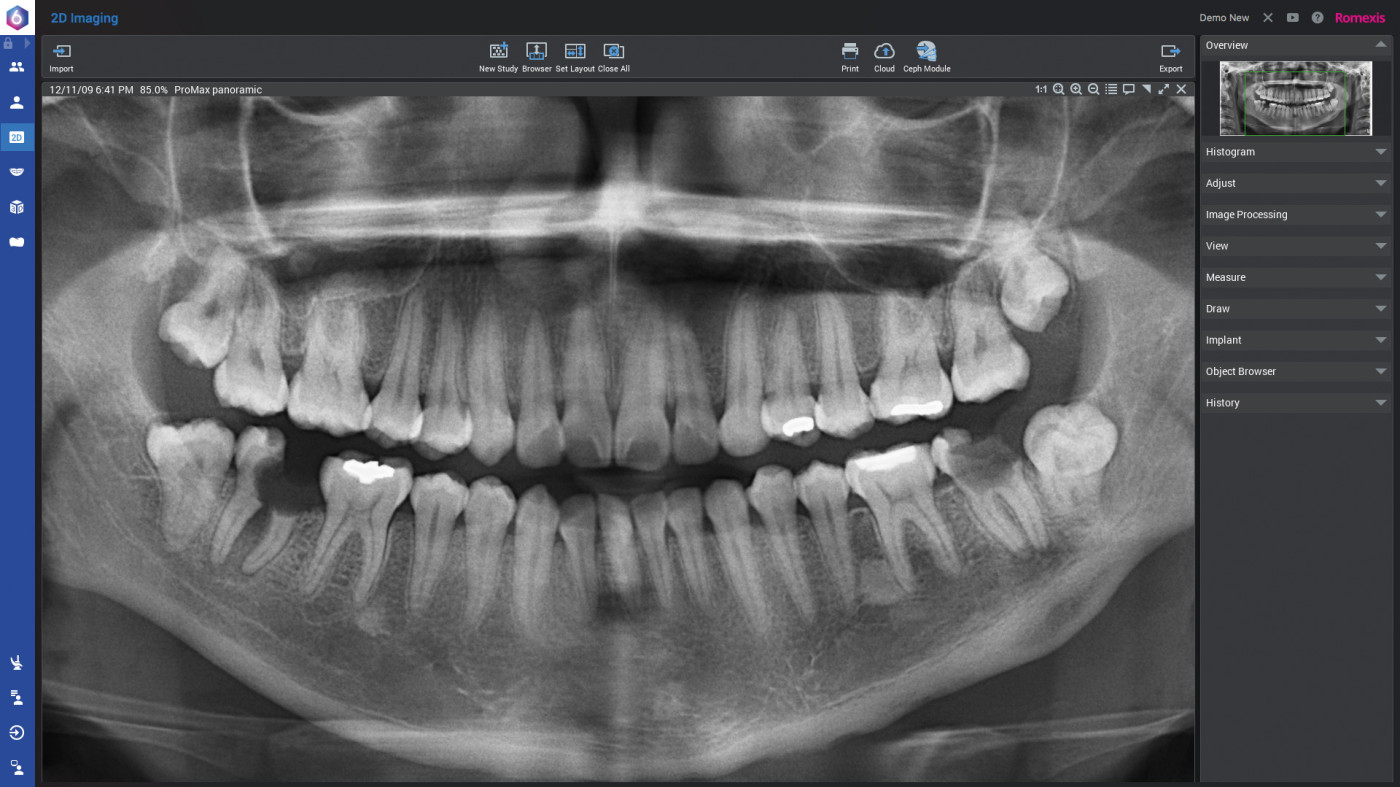The image size is (1400, 787).
Task: Expand the Histogram panel
Action: tap(1295, 152)
